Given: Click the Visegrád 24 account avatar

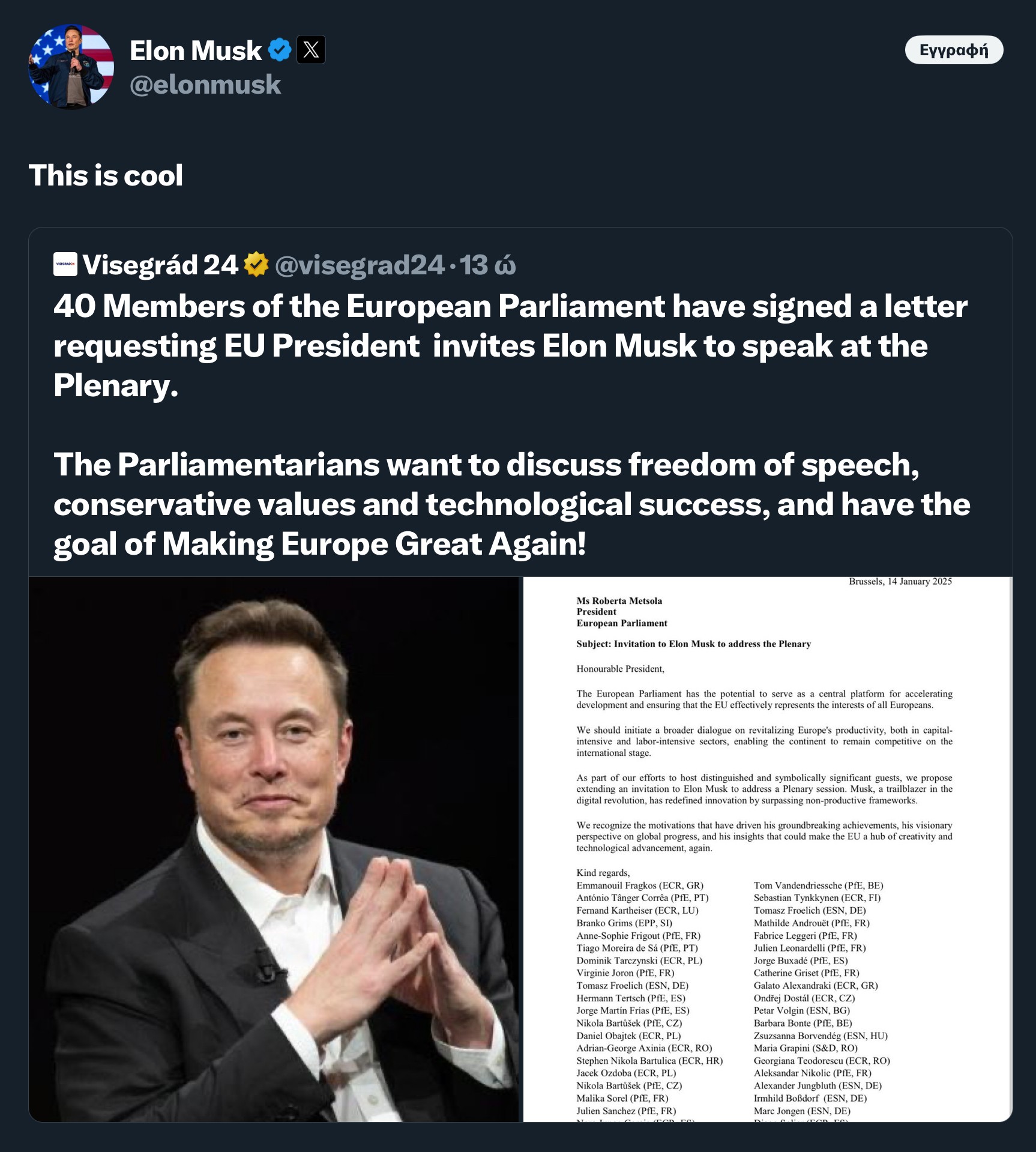Looking at the screenshot, I should coord(65,265).
